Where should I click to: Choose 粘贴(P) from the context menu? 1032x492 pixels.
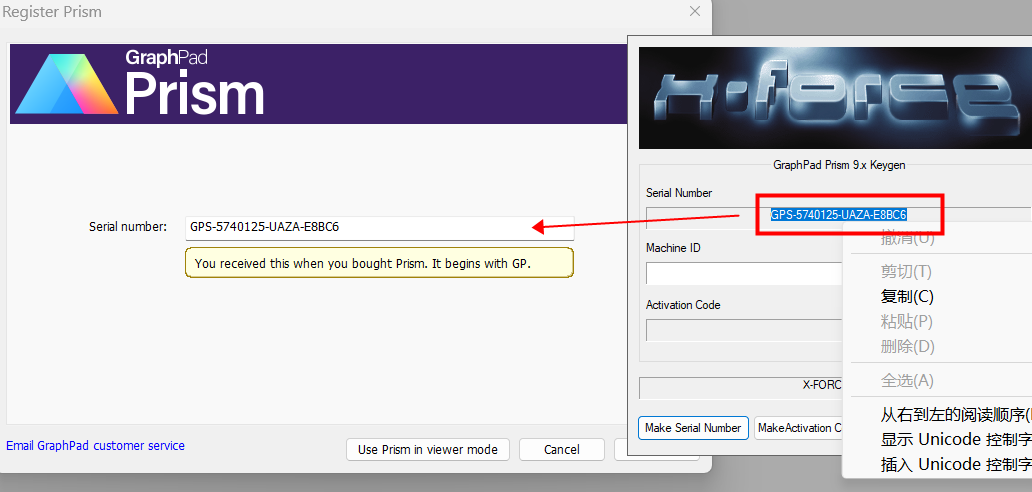coord(906,322)
